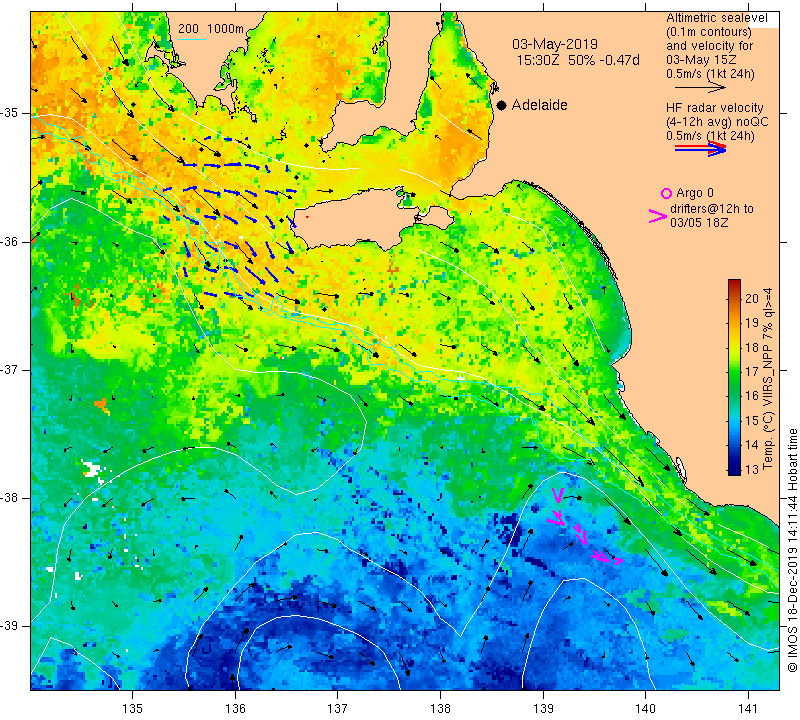Click the latitude label -36
This screenshot has width=800, height=720.
pyautogui.click(x=9, y=241)
